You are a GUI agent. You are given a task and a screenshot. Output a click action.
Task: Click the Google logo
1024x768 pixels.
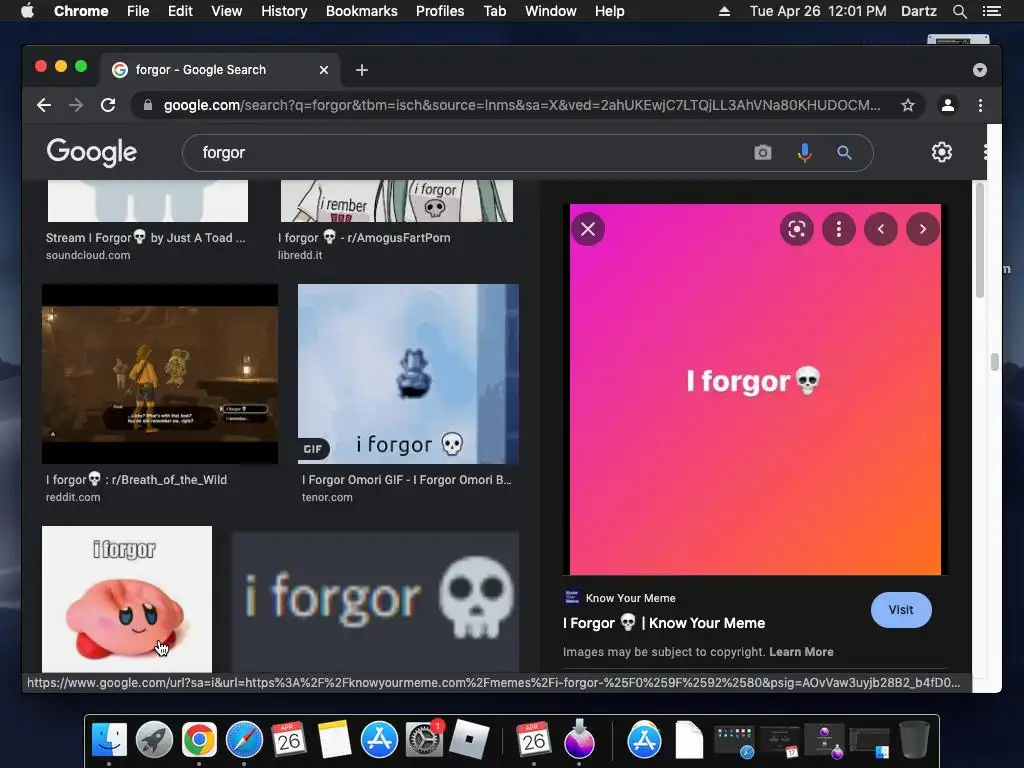(x=91, y=152)
